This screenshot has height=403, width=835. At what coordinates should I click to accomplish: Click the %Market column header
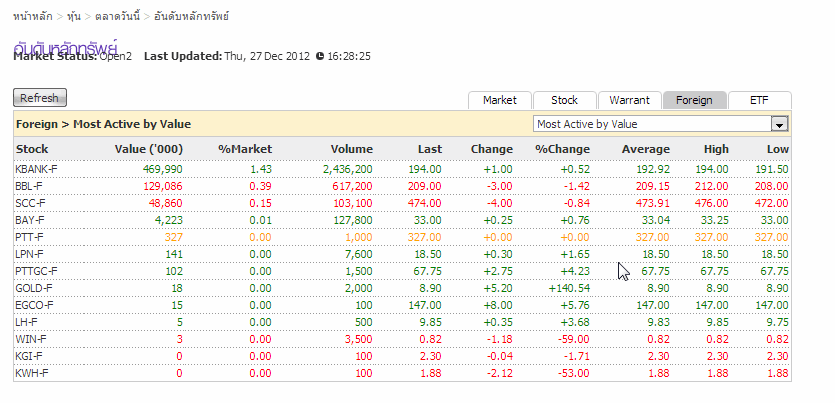[x=245, y=149]
